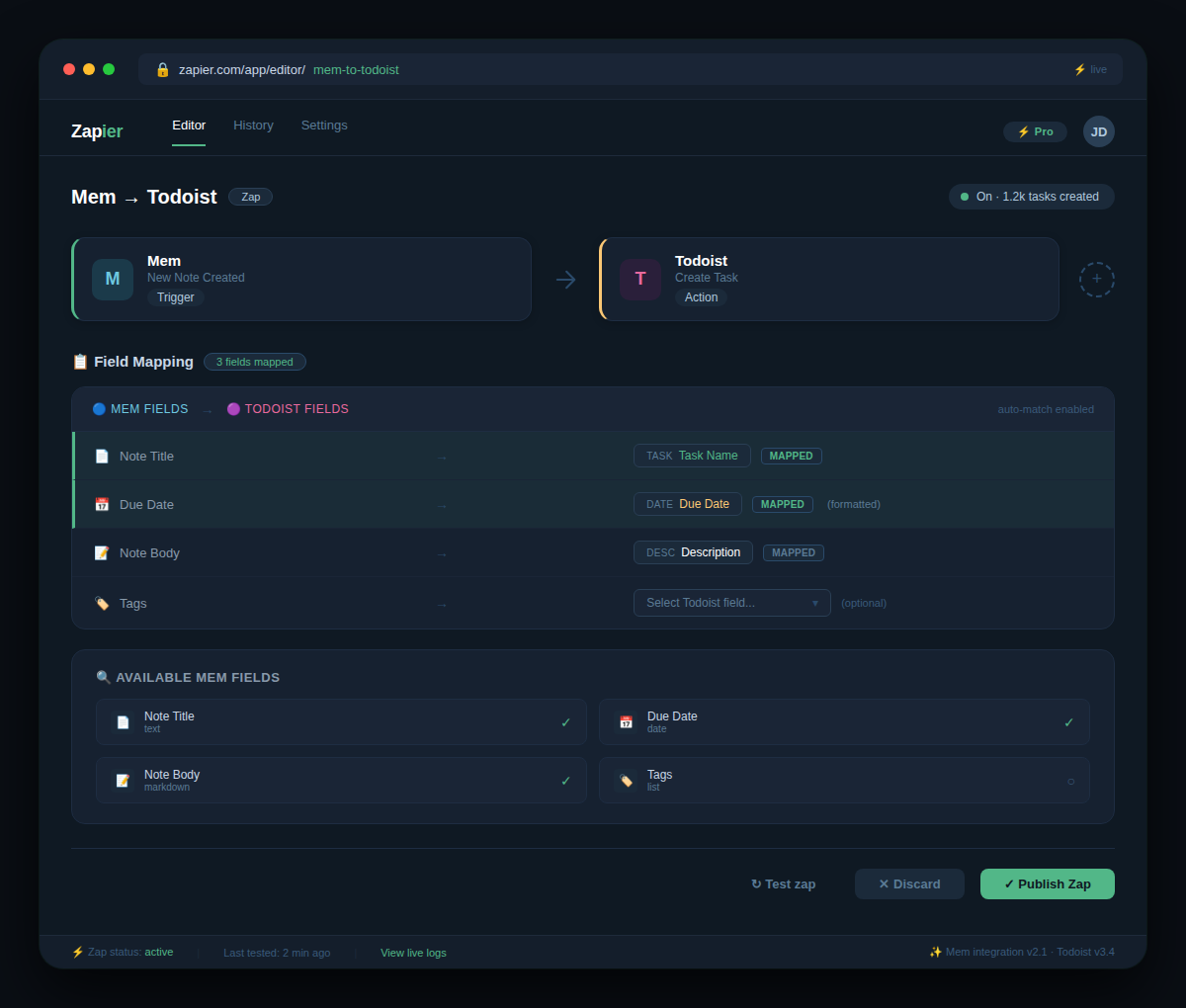
Task: Switch to the History tab
Action: click(253, 126)
